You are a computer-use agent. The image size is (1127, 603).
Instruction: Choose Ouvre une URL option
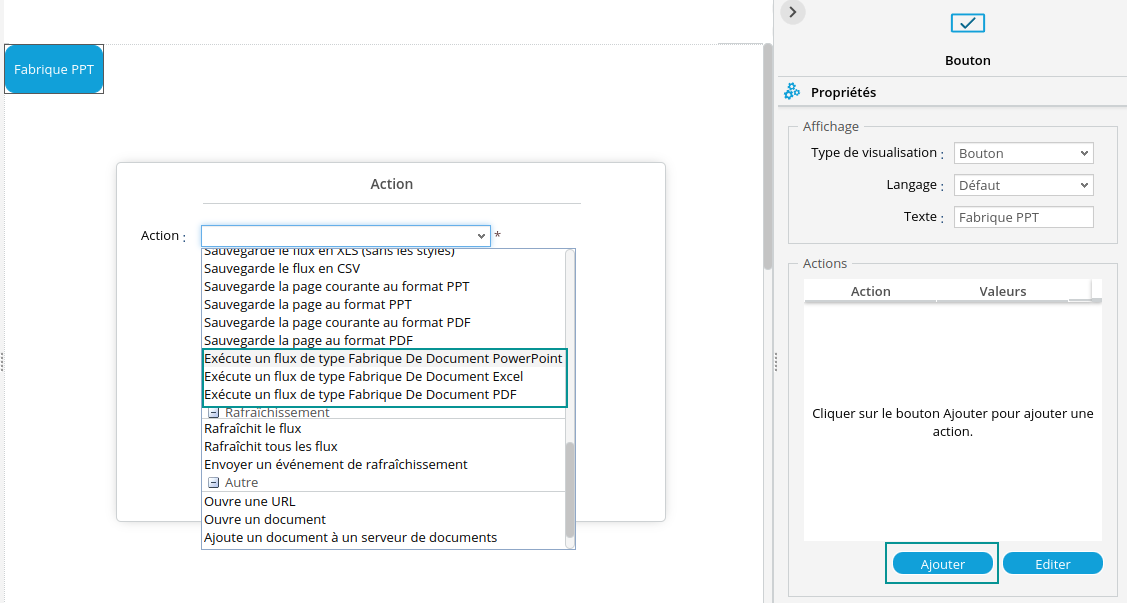point(250,501)
